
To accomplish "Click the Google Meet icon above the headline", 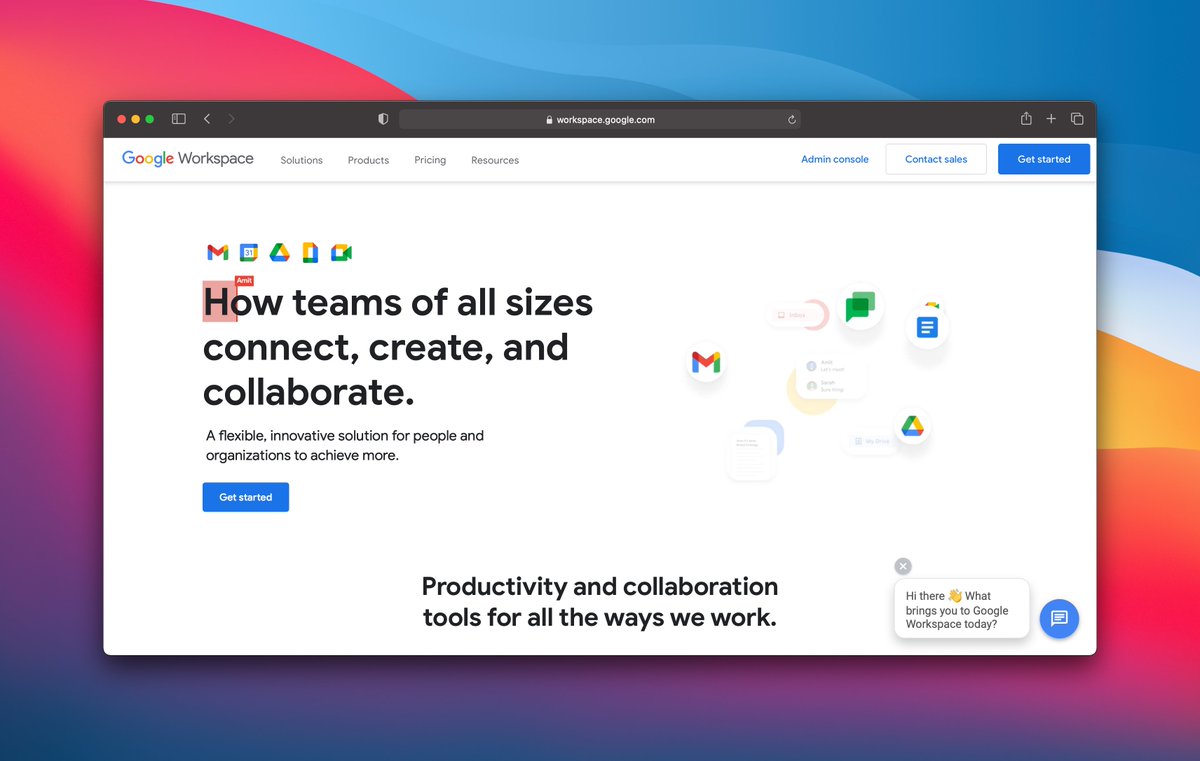I will click(x=342, y=253).
